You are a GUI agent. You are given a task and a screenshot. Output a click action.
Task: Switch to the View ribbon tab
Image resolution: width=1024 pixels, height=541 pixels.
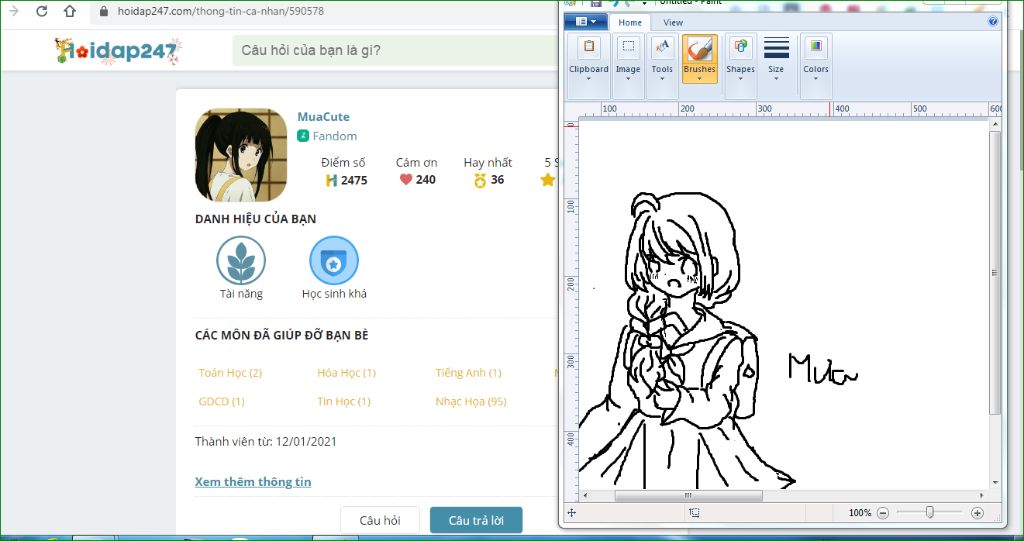673,22
